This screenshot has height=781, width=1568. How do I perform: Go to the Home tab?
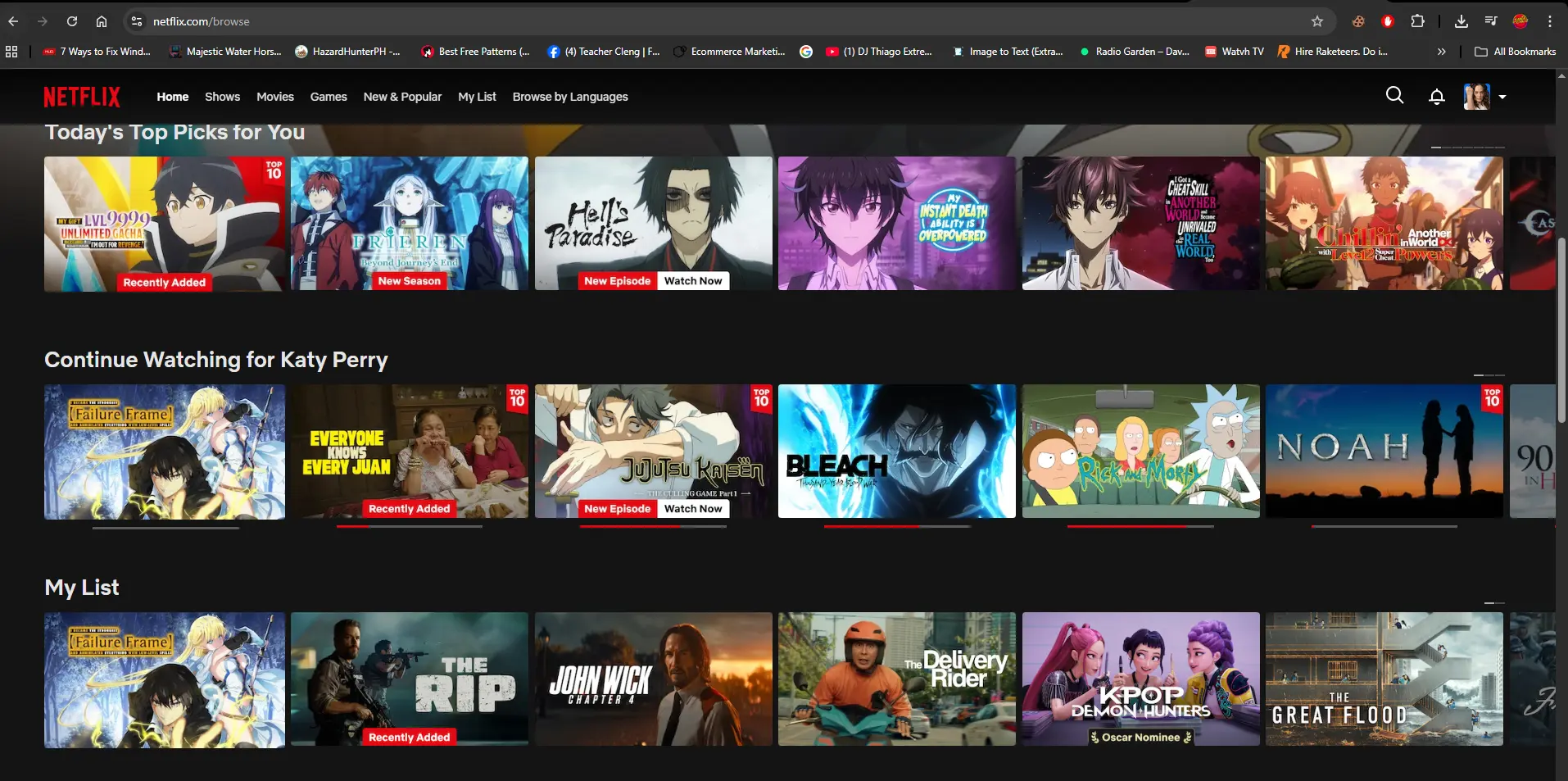tap(173, 97)
